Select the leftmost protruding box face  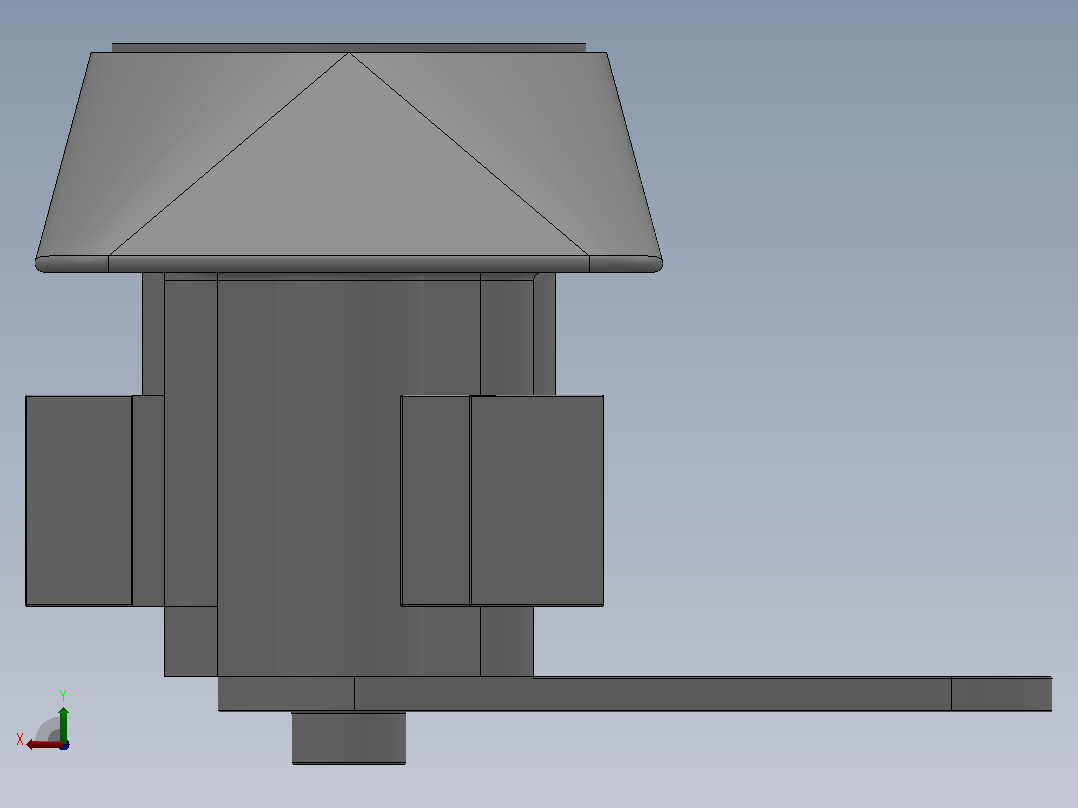(x=78, y=501)
